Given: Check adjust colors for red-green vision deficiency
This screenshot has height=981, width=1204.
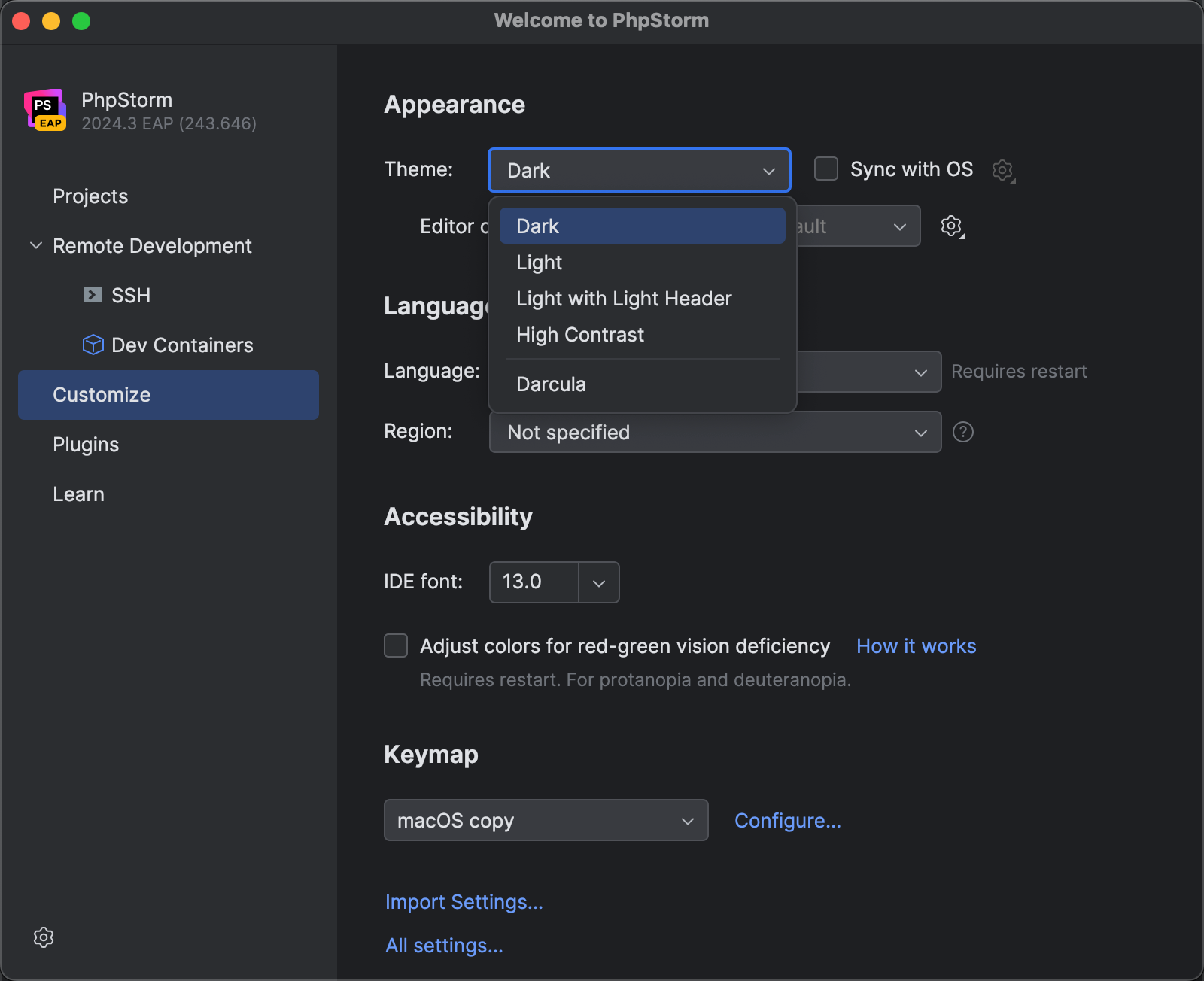Looking at the screenshot, I should (x=395, y=645).
